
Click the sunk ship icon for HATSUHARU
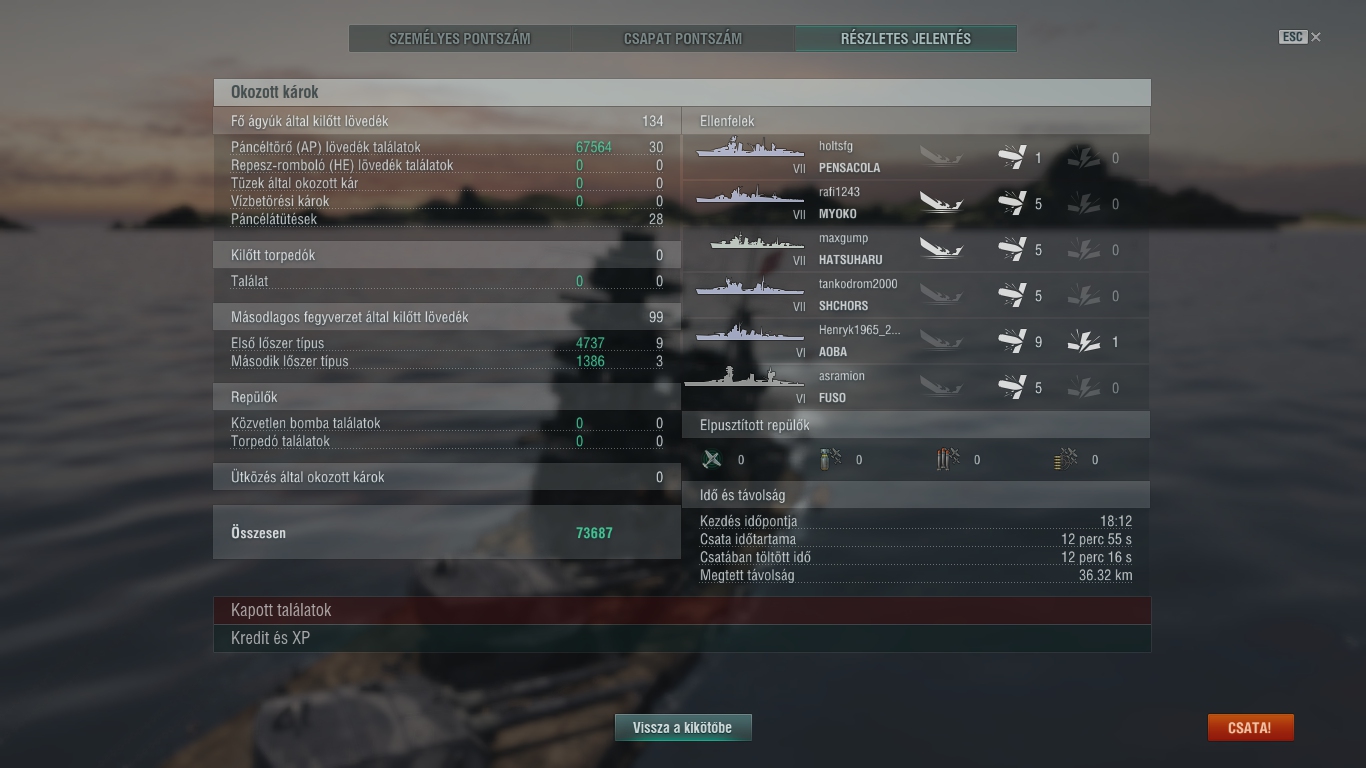tap(941, 249)
